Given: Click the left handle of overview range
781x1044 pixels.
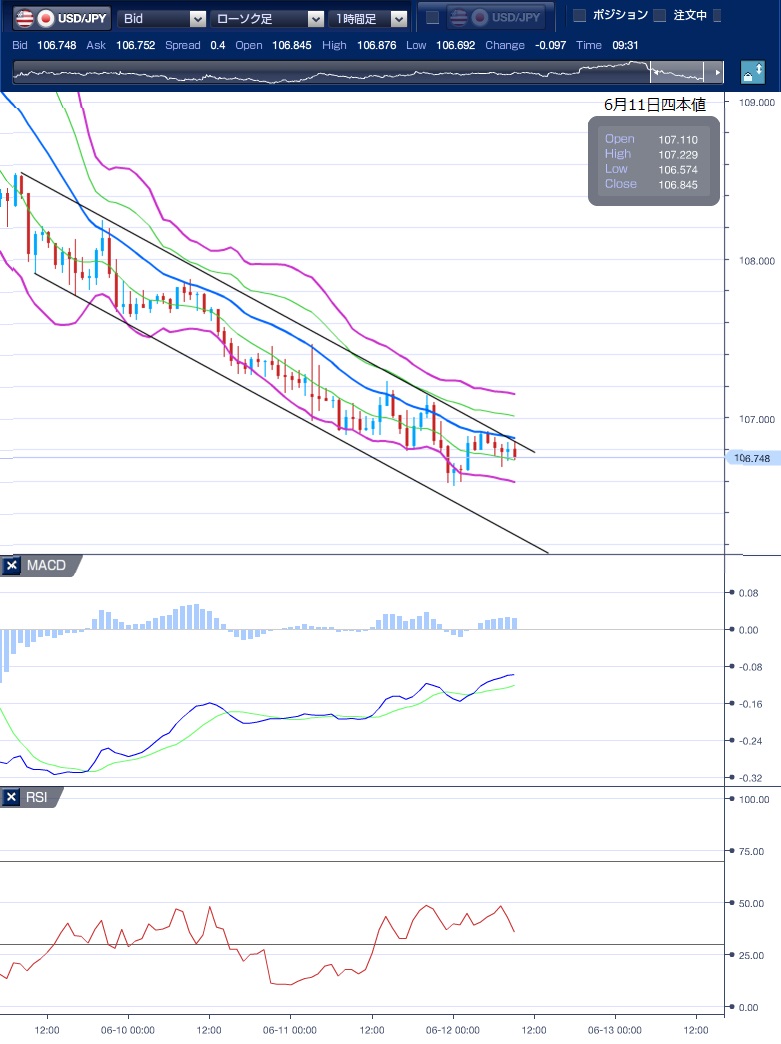Looking at the screenshot, I should 652,73.
